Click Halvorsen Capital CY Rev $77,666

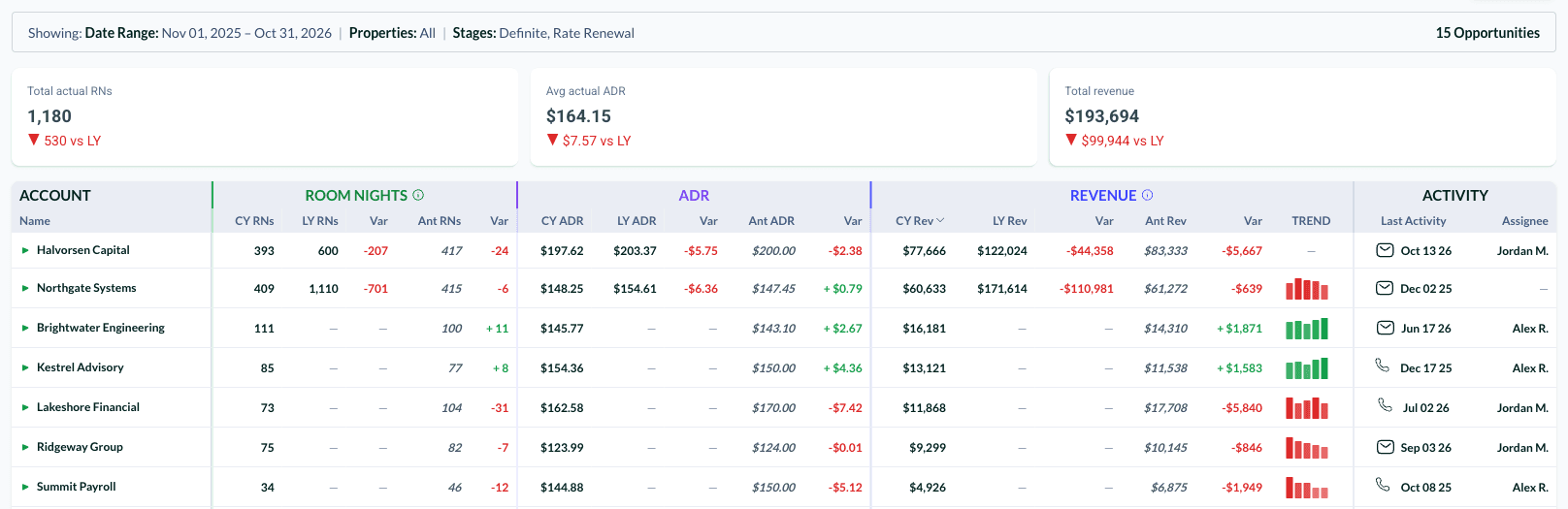coord(924,251)
